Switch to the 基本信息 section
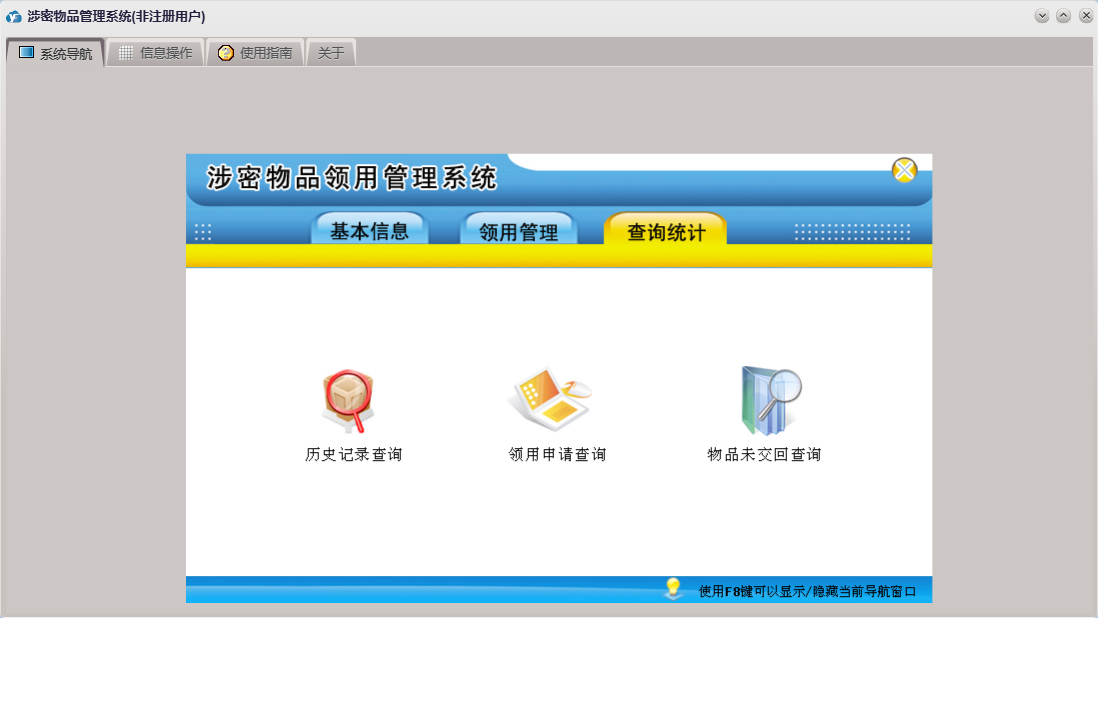The width and height of the screenshot is (1098, 723). coord(369,229)
